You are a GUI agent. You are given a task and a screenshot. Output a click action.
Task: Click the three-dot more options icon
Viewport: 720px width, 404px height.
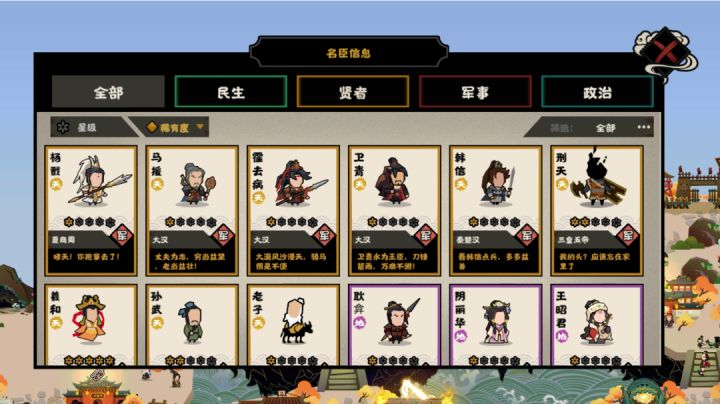tap(644, 127)
